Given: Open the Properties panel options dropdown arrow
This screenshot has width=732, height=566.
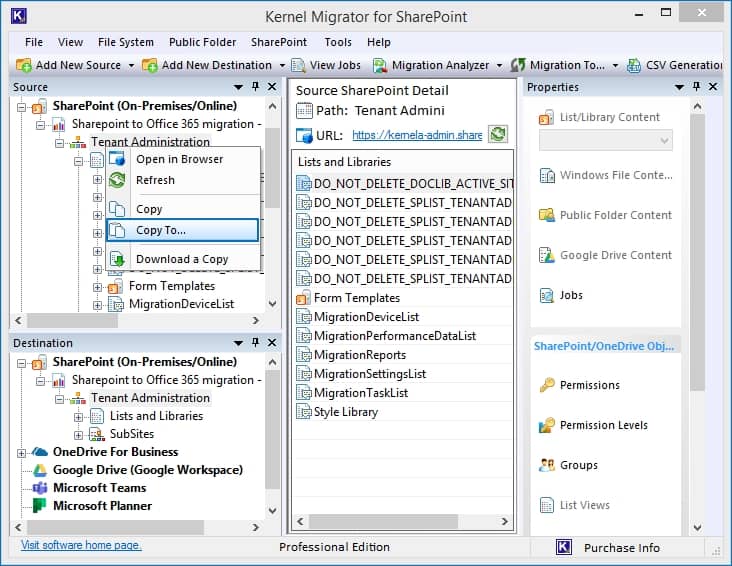Looking at the screenshot, I should (x=679, y=87).
